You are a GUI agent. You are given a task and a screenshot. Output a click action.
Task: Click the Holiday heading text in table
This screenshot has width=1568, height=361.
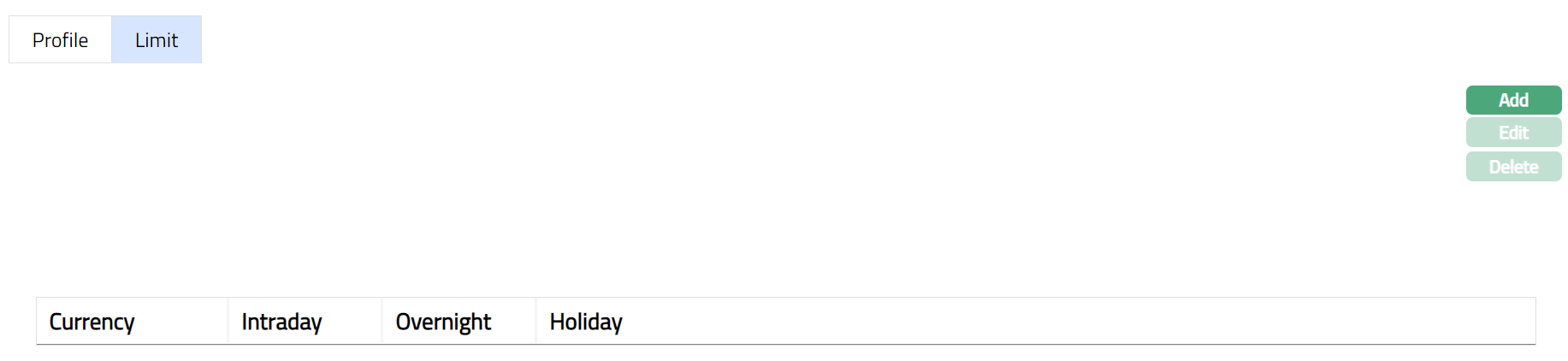point(586,322)
